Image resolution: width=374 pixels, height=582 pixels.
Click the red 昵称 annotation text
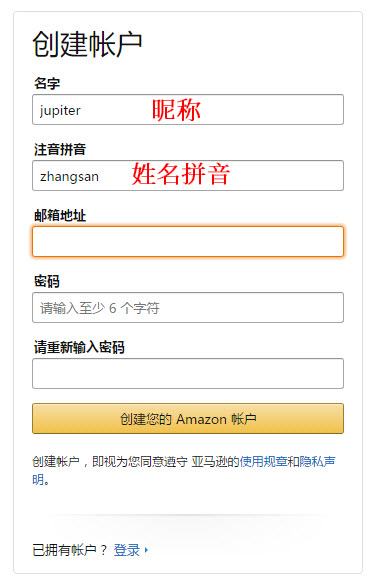click(176, 110)
